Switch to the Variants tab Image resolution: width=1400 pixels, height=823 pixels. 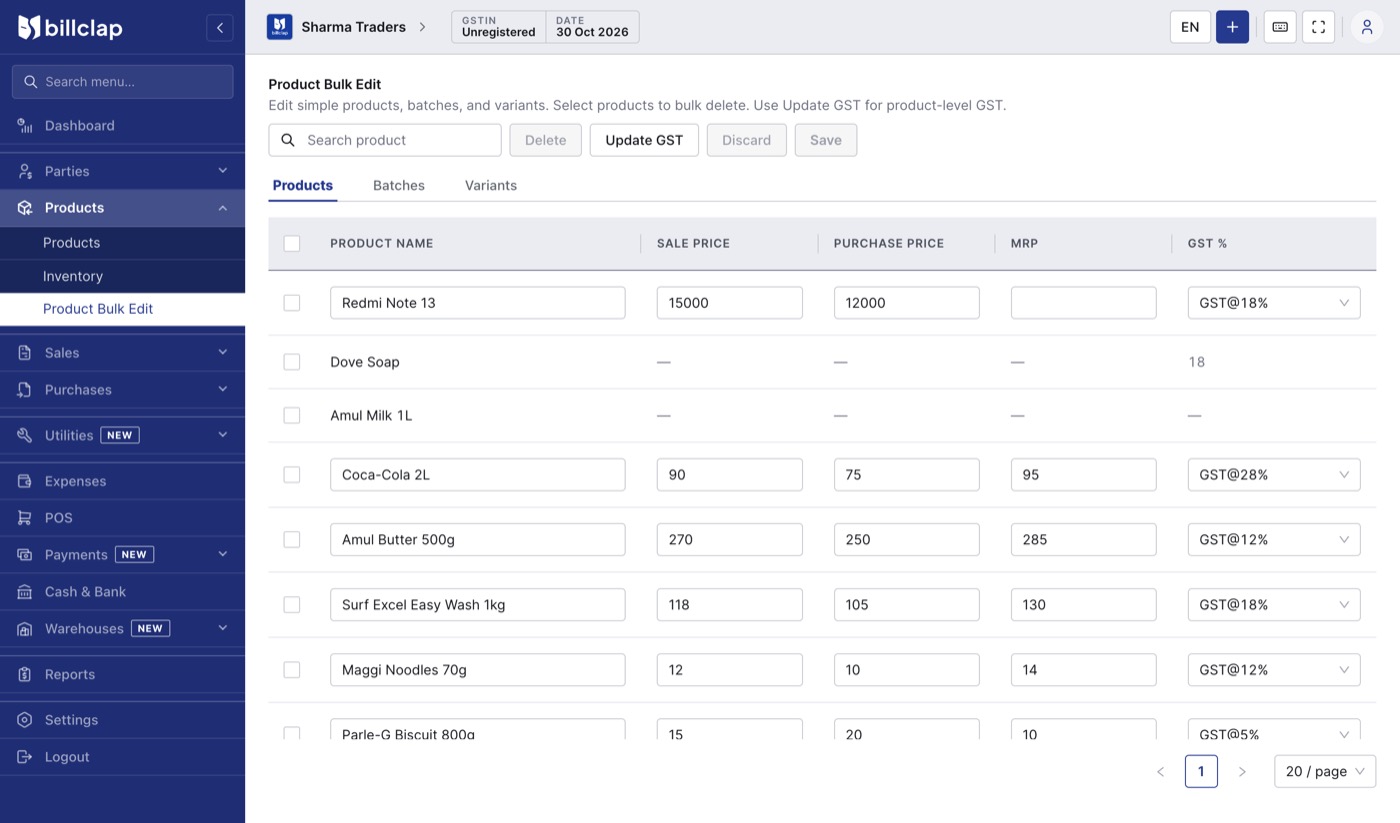[491, 185]
